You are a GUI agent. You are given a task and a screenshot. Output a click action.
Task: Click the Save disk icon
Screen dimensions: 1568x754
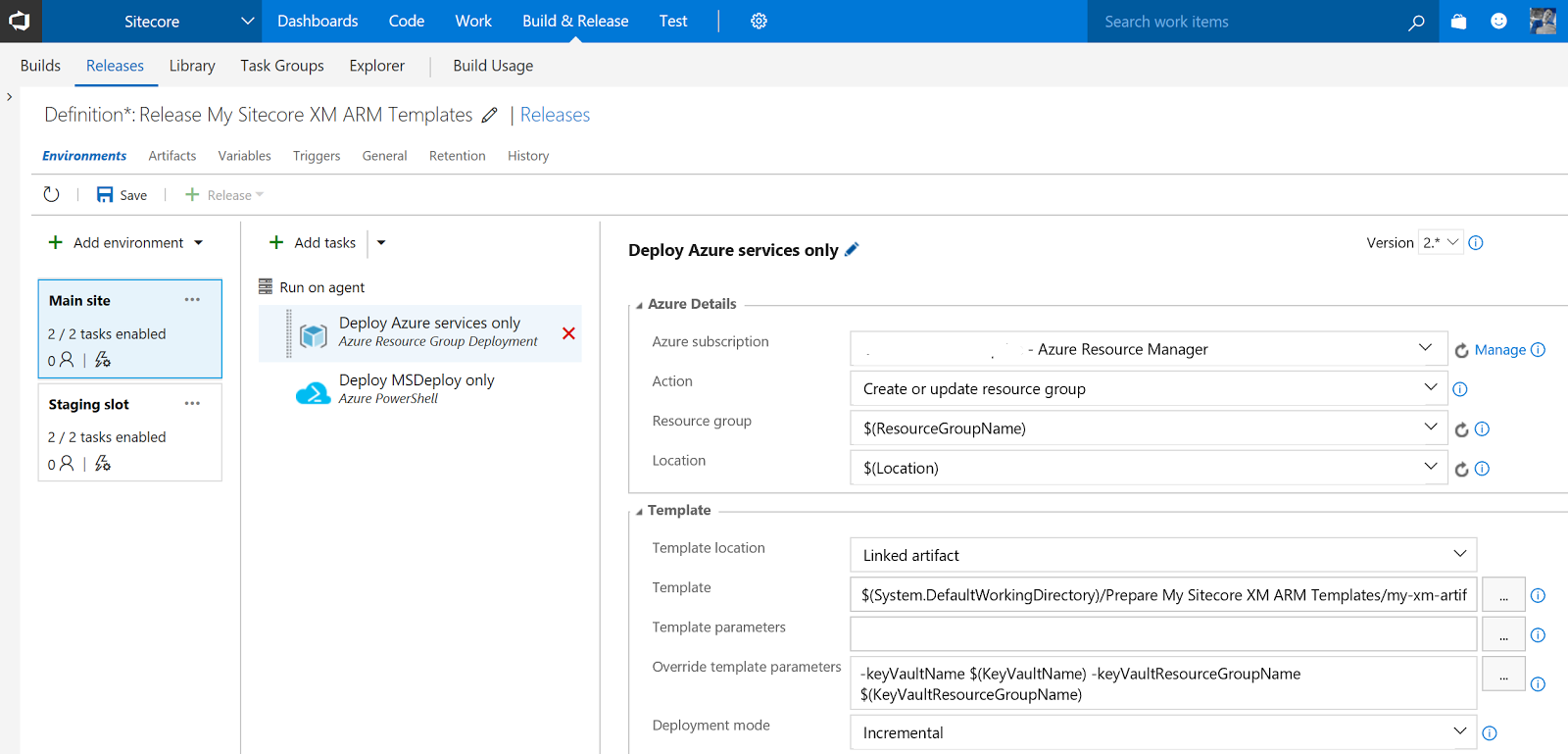coord(105,195)
